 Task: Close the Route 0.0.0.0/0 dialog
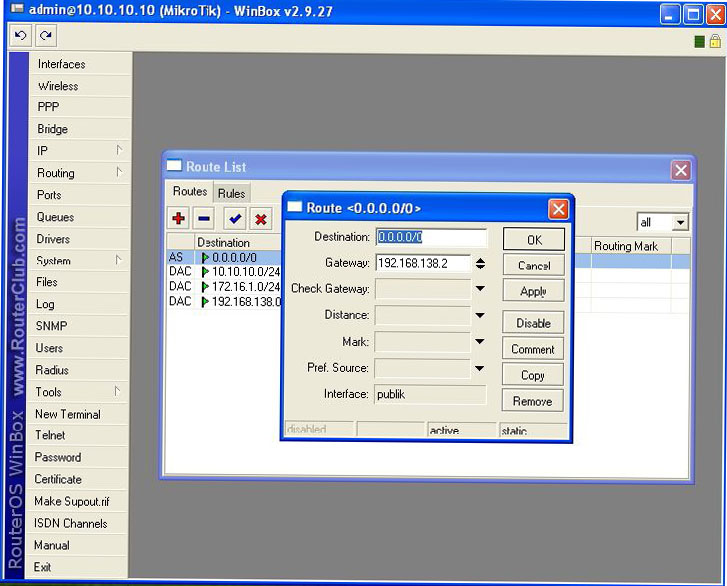coord(558,209)
